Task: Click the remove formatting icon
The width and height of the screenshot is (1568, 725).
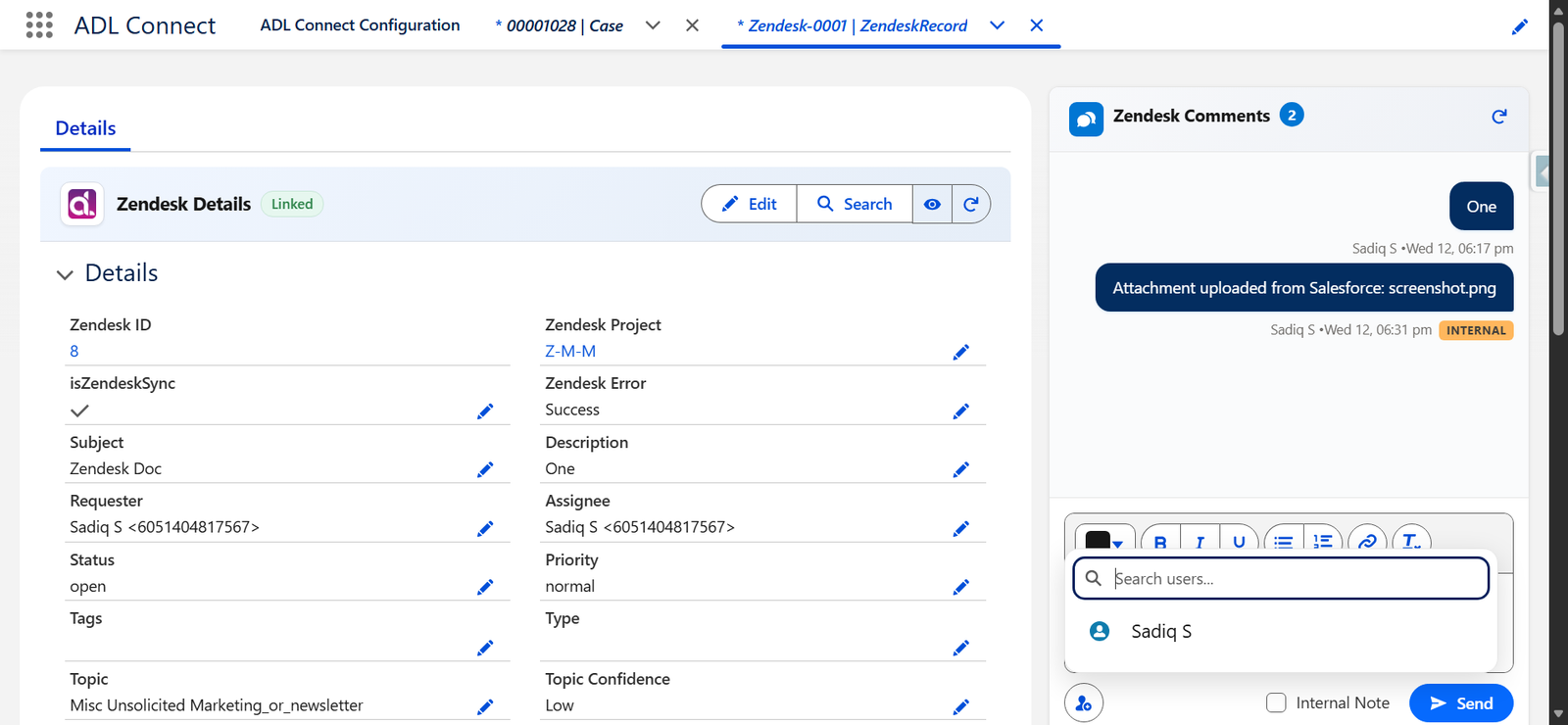Action: coord(1411,540)
